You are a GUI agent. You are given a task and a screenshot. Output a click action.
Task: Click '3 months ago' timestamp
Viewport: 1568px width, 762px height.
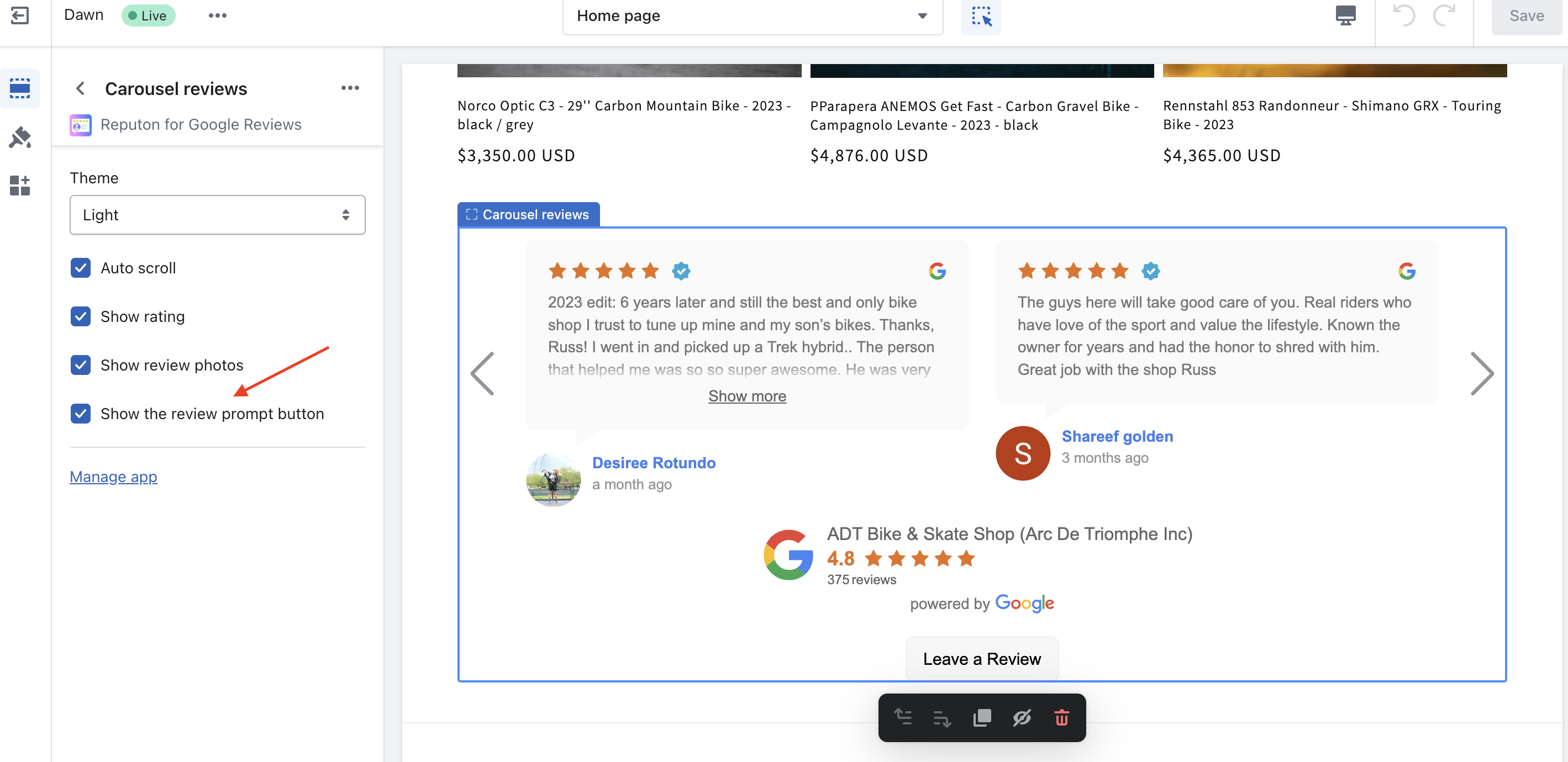[1105, 458]
